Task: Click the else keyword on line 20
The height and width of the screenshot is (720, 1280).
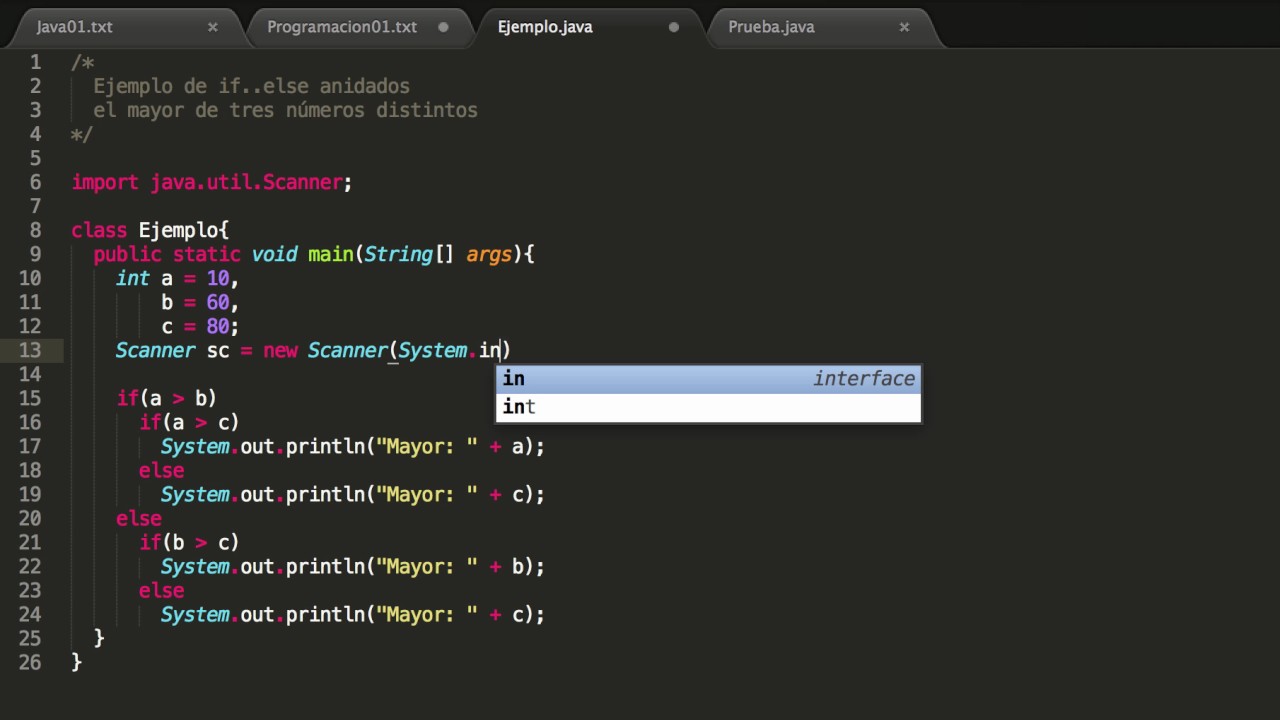Action: pos(139,518)
